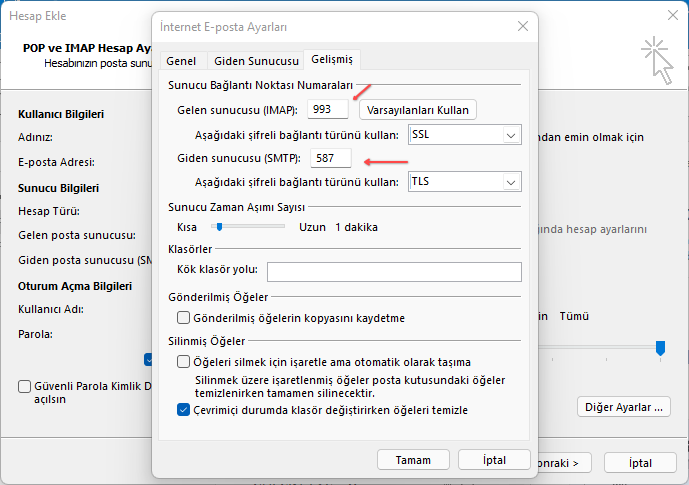Close the Hesap Ekle window
This screenshot has height=485, width=689.
[x=668, y=14]
